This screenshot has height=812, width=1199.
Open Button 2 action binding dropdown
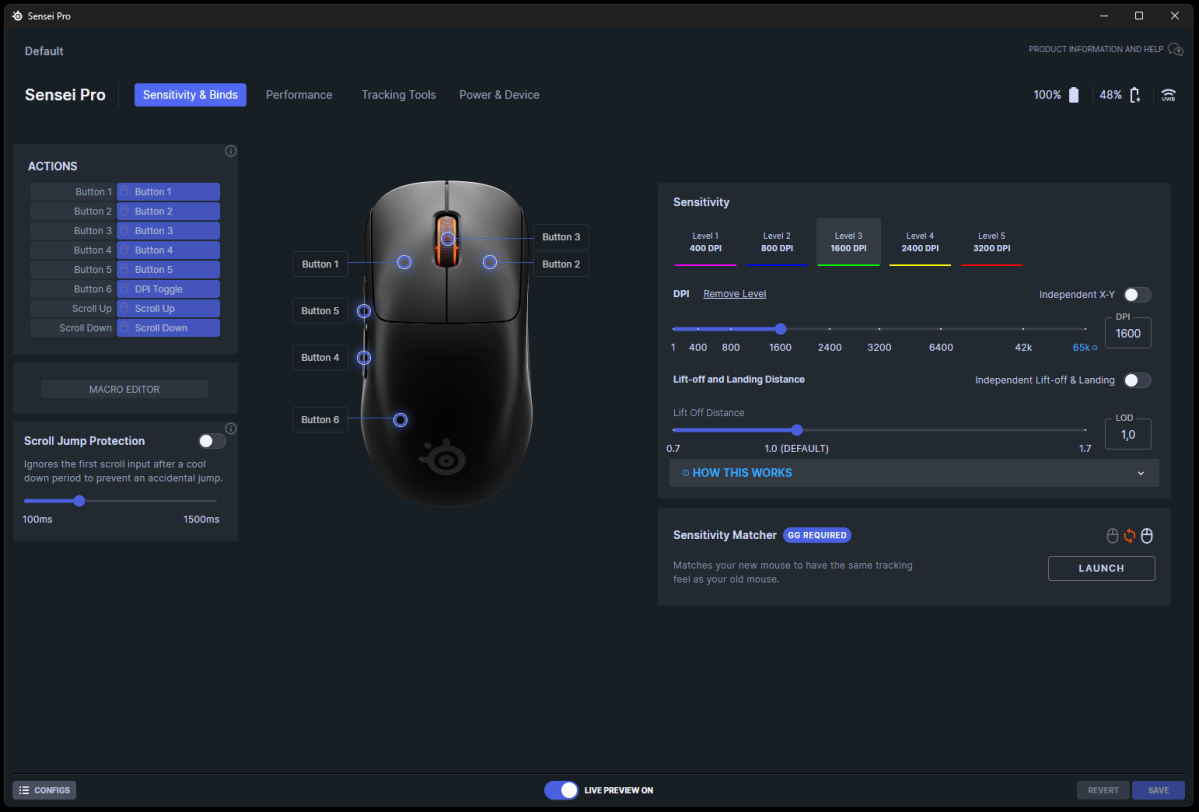tap(168, 211)
